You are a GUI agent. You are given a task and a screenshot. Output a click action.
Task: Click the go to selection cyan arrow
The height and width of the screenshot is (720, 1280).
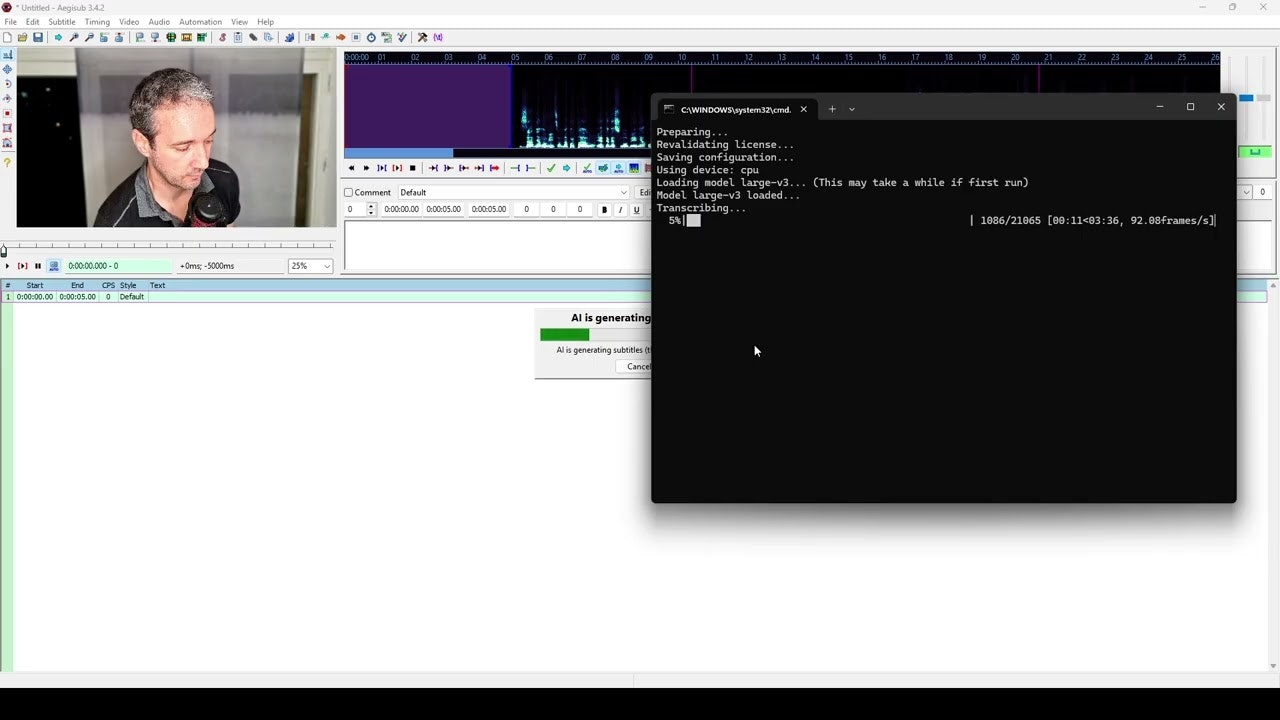point(566,168)
